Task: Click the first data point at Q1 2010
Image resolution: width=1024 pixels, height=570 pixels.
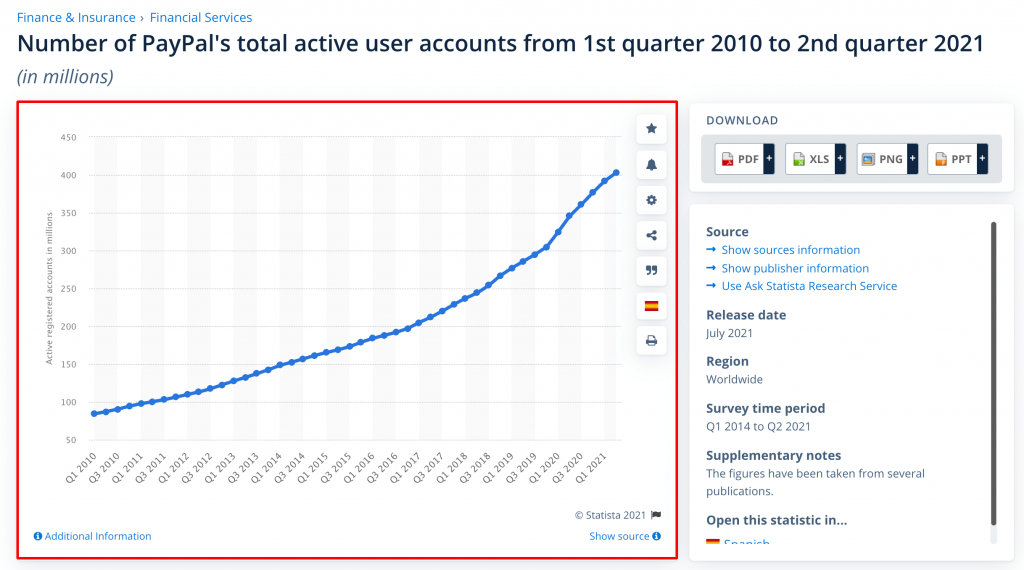Action: 94,414
